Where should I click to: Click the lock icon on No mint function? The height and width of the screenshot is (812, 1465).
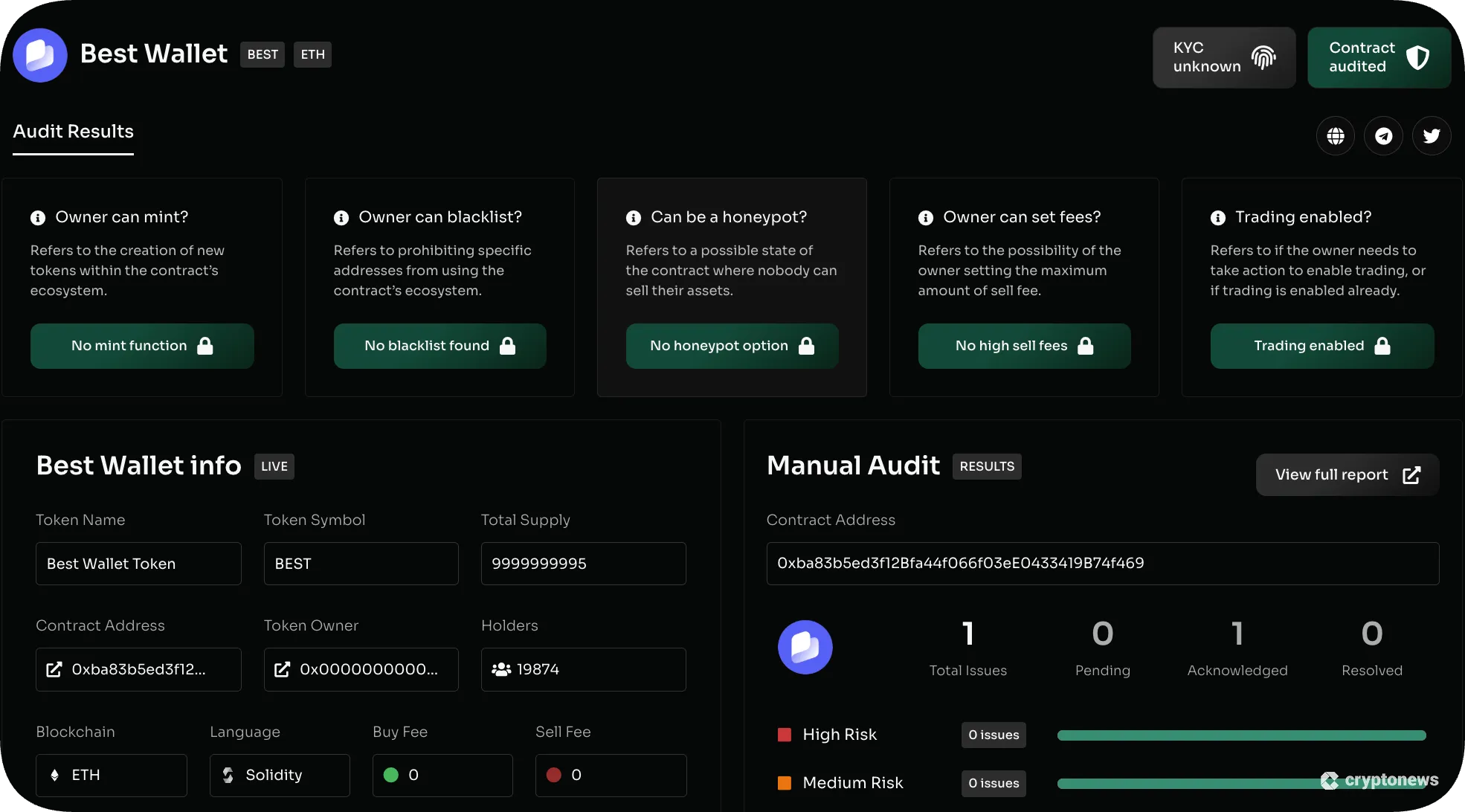click(205, 346)
